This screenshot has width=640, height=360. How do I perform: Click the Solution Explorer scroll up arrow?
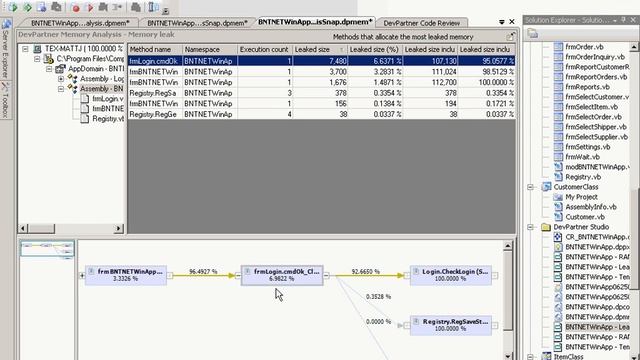[x=634, y=47]
